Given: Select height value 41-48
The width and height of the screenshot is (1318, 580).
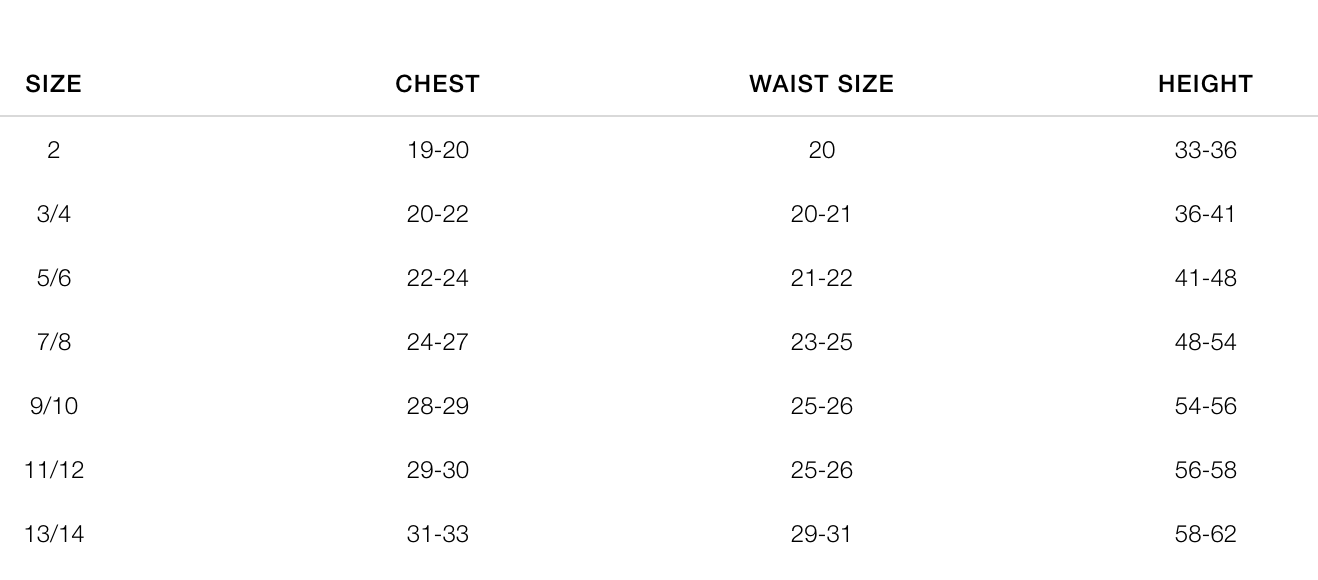Looking at the screenshot, I should (x=1205, y=278).
